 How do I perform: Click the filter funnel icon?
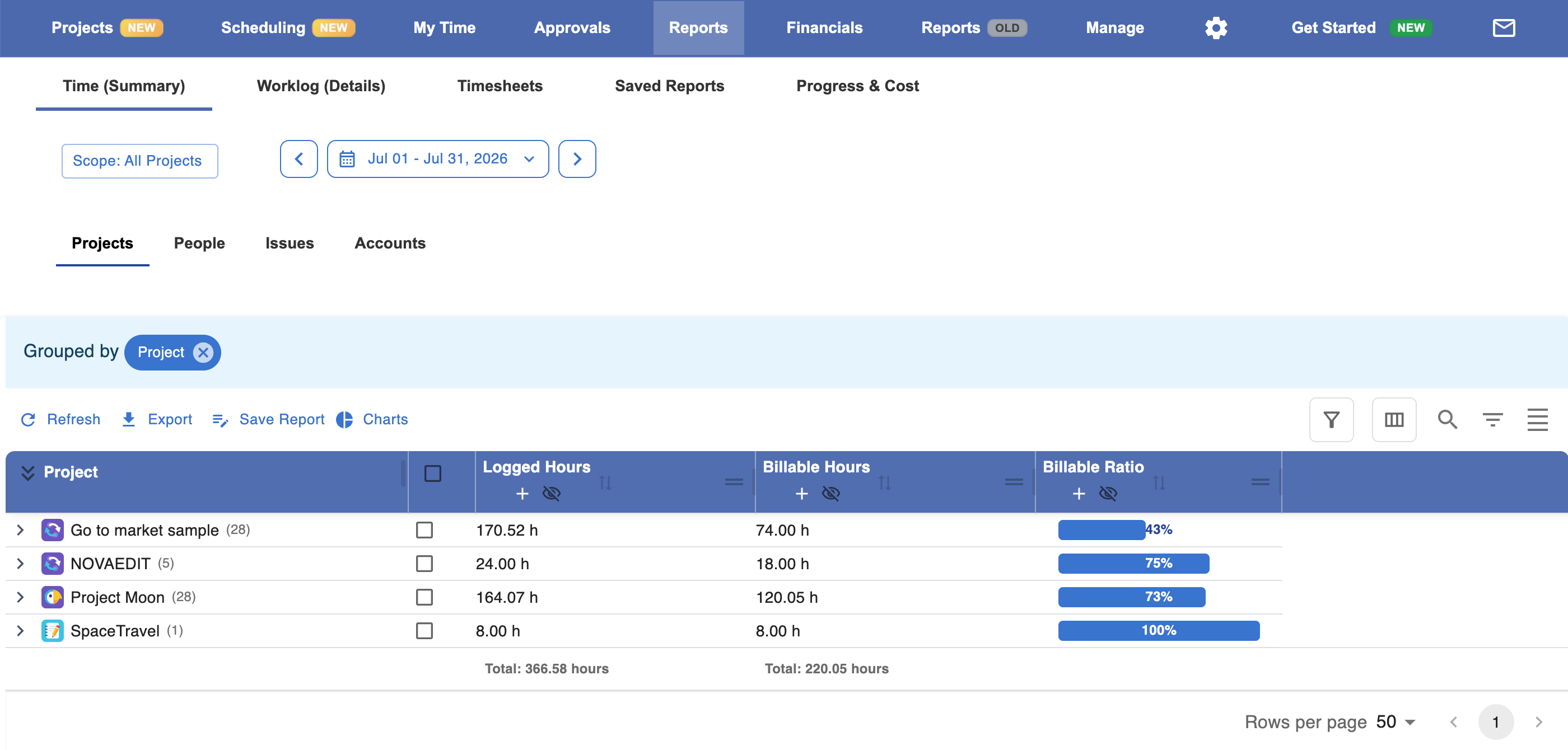pos(1331,420)
